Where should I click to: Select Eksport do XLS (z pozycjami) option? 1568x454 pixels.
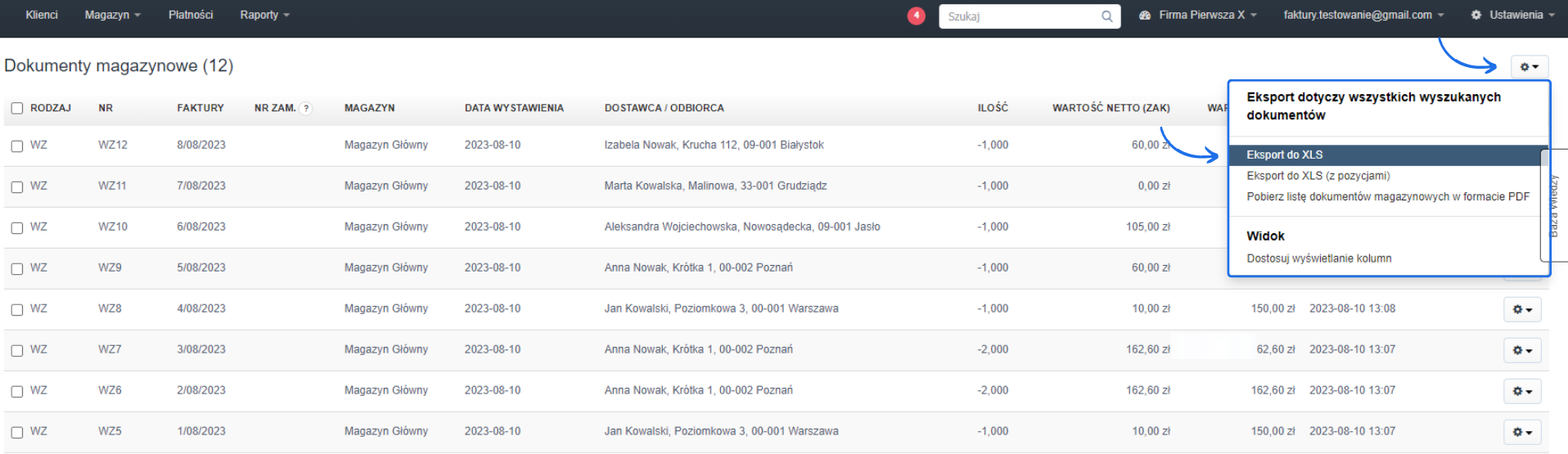1318,176
